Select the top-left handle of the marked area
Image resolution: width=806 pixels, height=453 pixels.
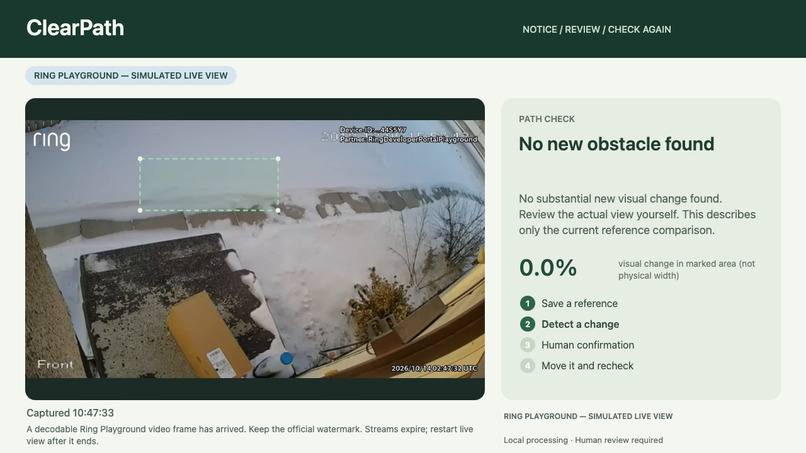140,159
